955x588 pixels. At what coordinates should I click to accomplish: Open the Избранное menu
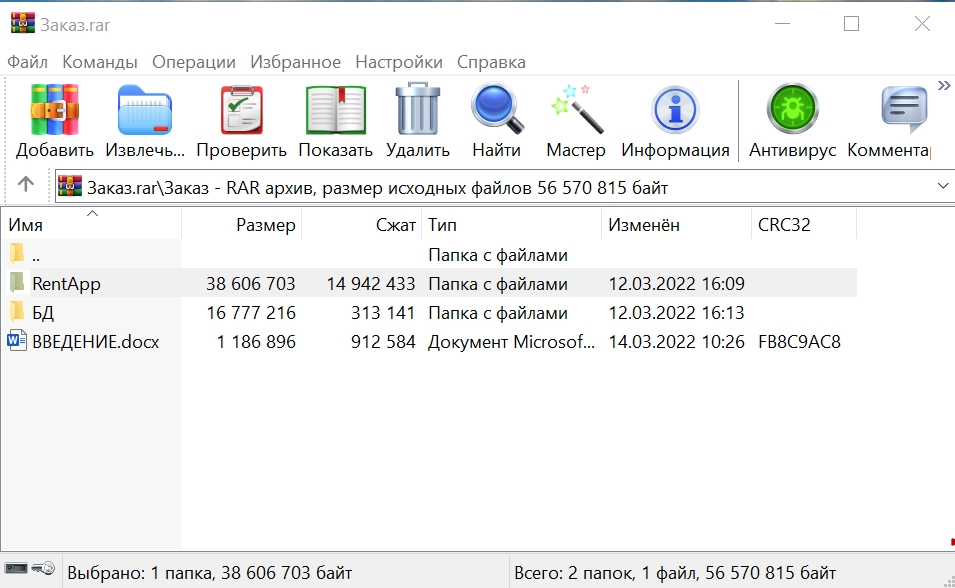click(295, 62)
